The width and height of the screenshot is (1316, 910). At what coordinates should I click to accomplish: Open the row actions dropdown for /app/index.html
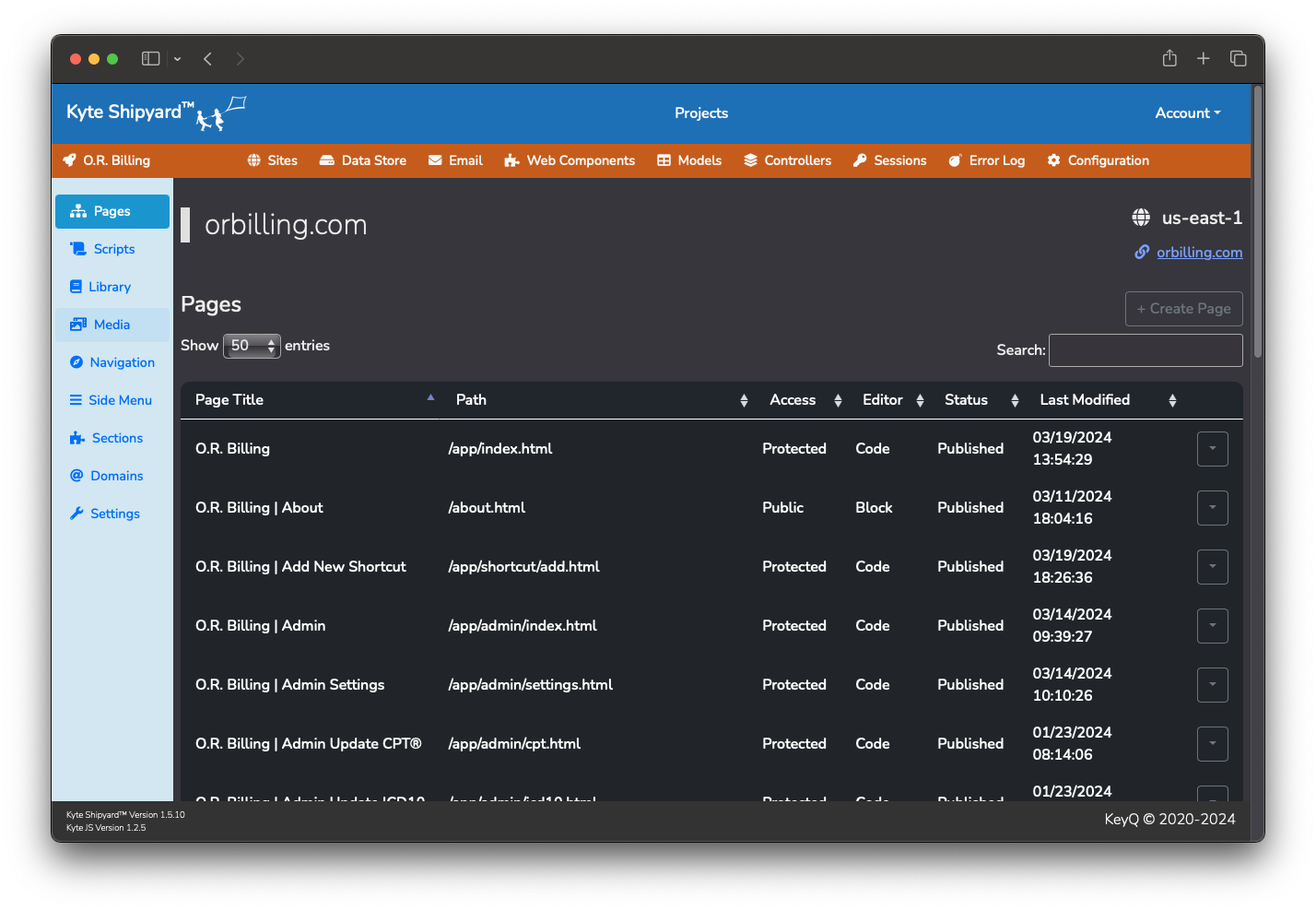click(1213, 449)
